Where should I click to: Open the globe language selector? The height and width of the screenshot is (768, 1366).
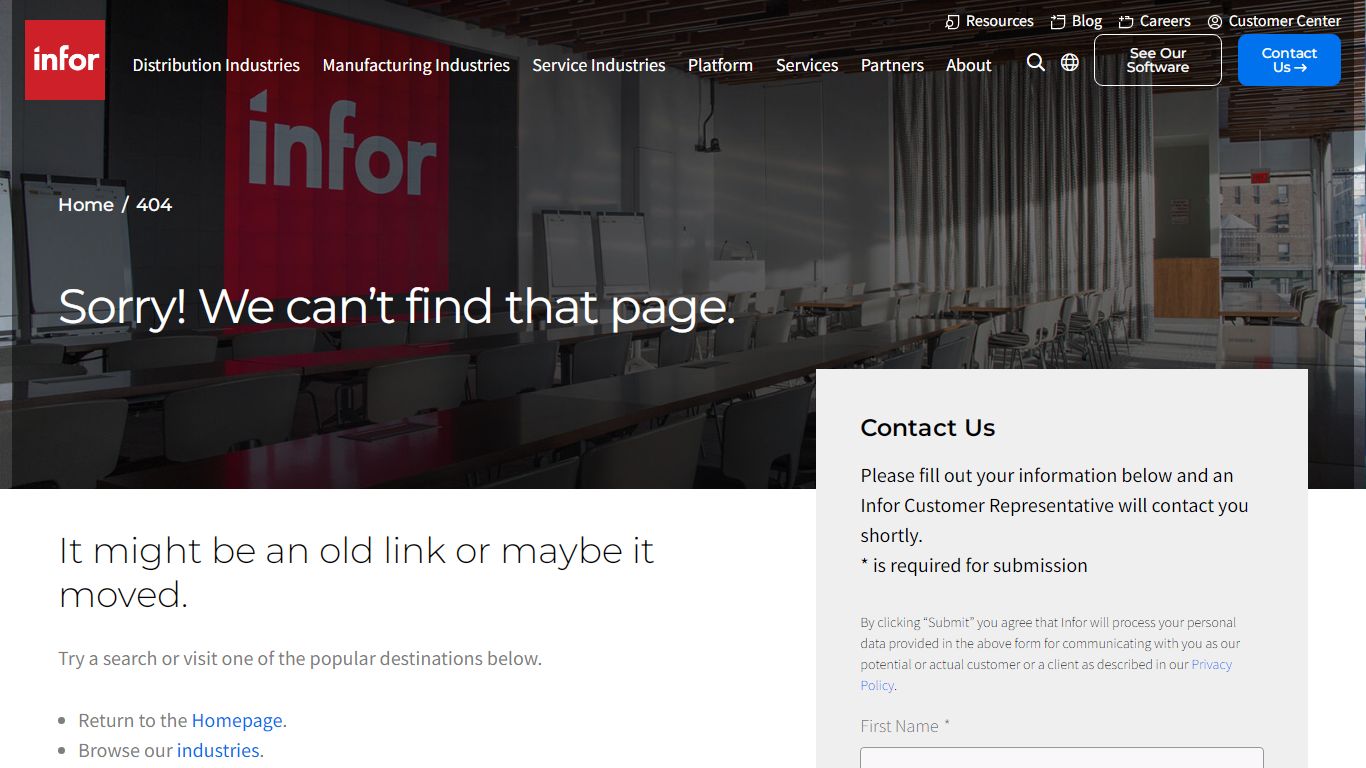(1070, 63)
